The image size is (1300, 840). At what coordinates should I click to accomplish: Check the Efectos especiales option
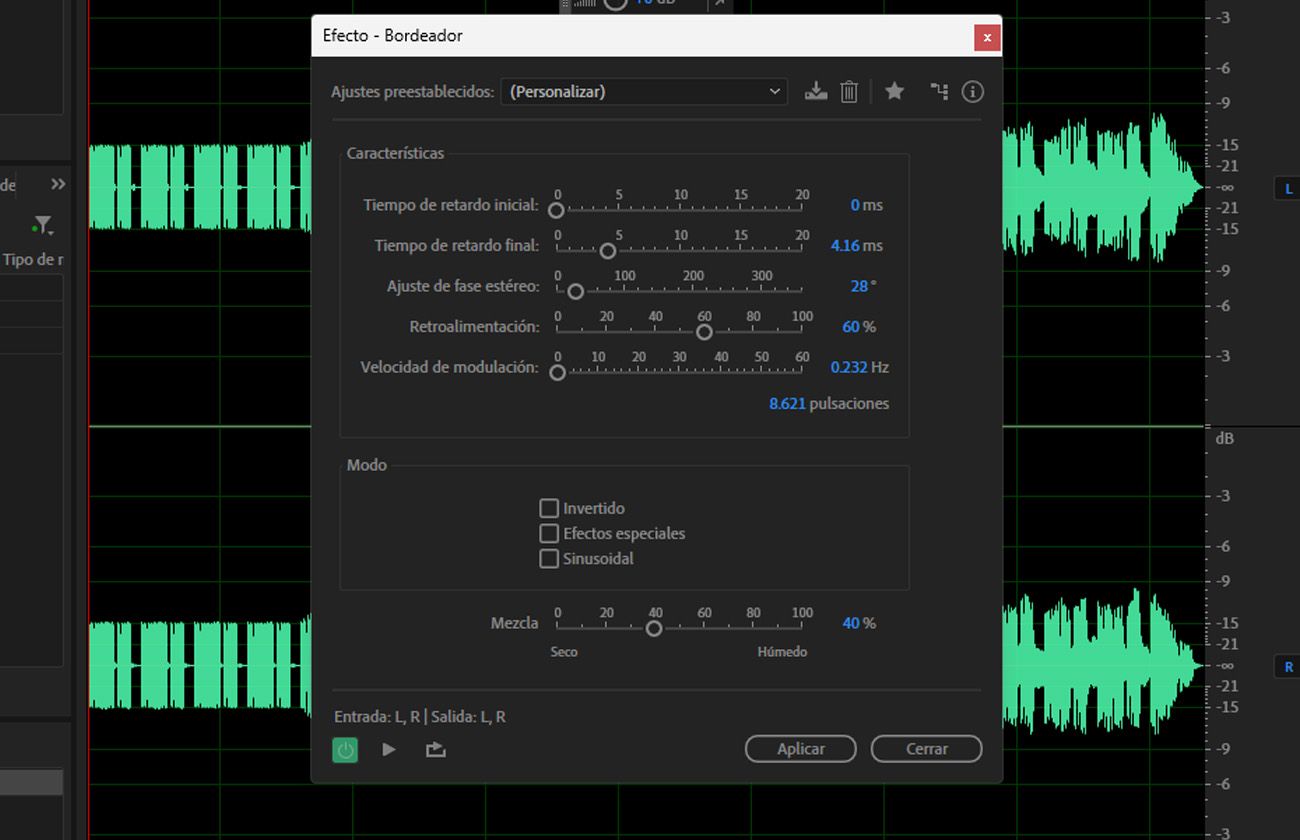coord(549,533)
